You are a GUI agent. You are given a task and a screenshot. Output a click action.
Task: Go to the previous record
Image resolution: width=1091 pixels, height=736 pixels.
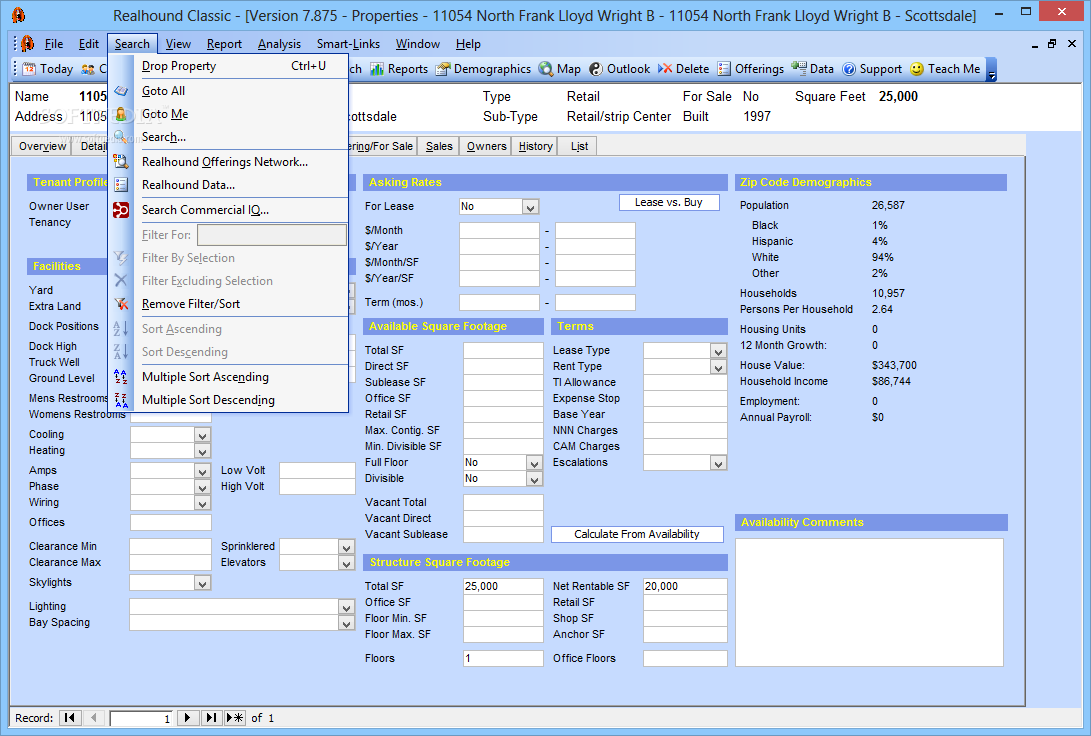pyautogui.click(x=94, y=718)
